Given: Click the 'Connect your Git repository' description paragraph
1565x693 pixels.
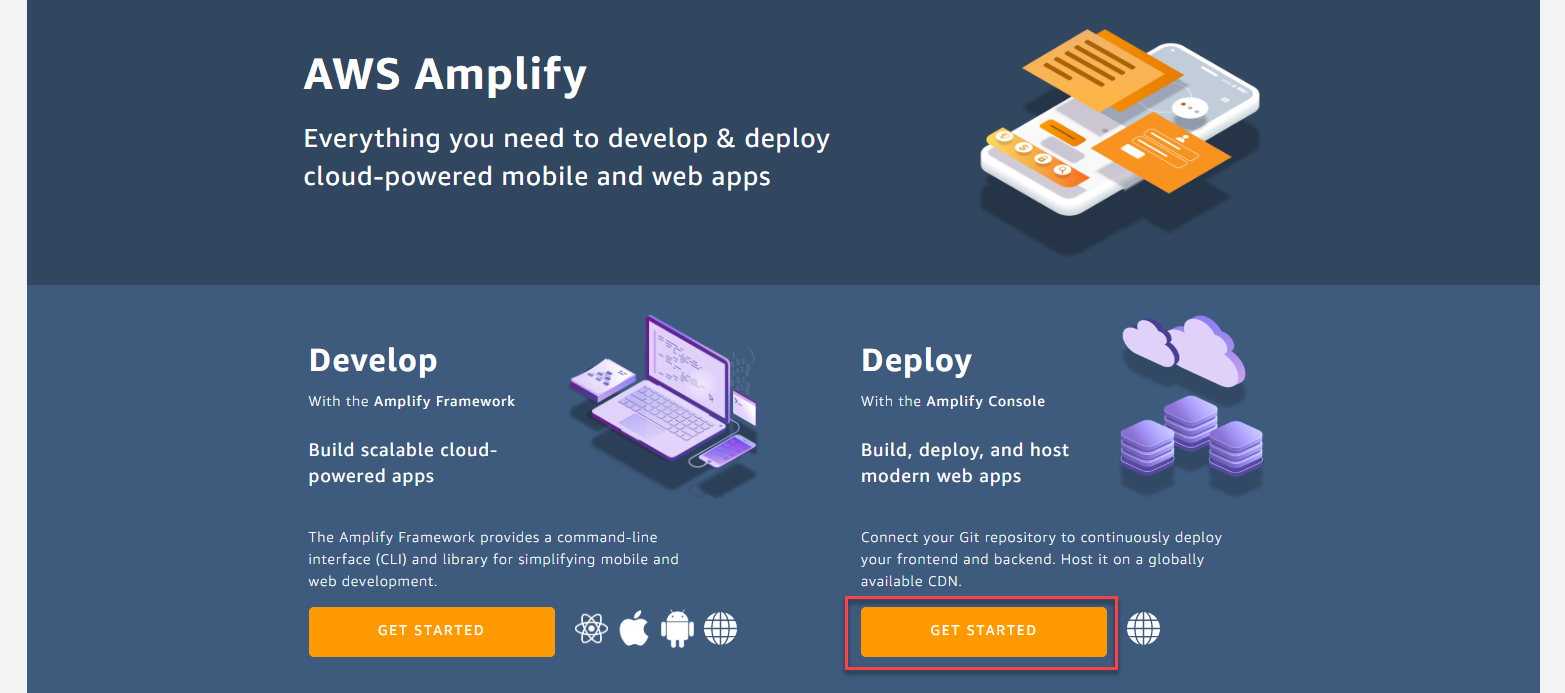Looking at the screenshot, I should 1042,559.
